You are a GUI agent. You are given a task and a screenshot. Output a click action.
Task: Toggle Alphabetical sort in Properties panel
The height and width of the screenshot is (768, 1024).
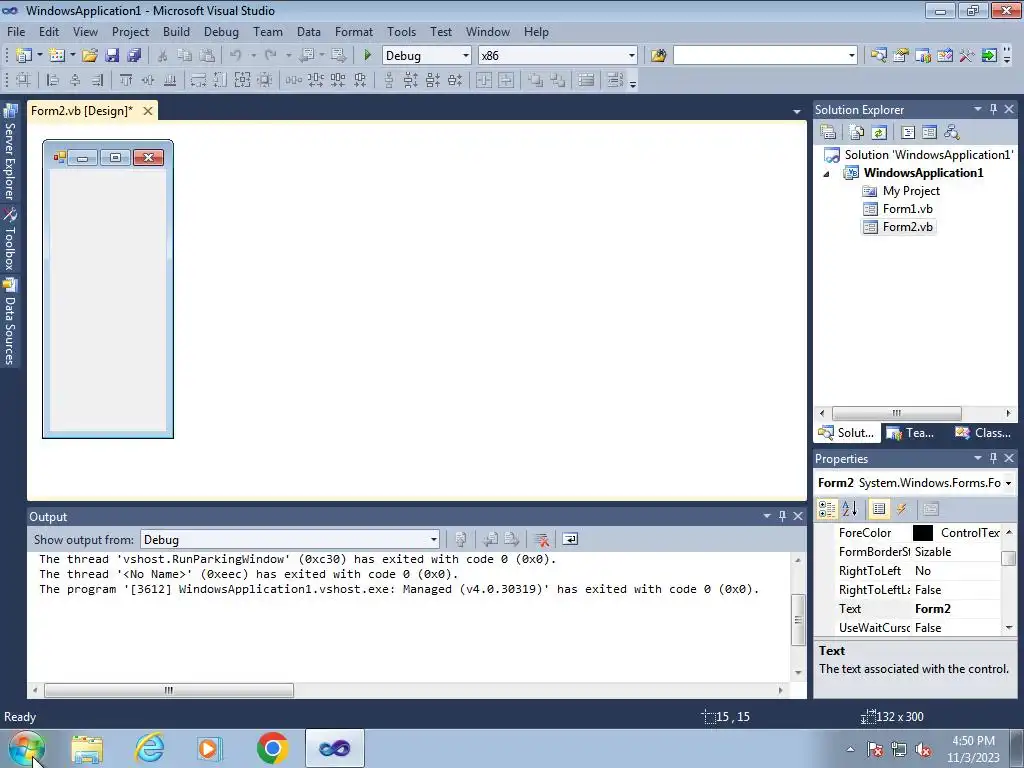click(849, 509)
